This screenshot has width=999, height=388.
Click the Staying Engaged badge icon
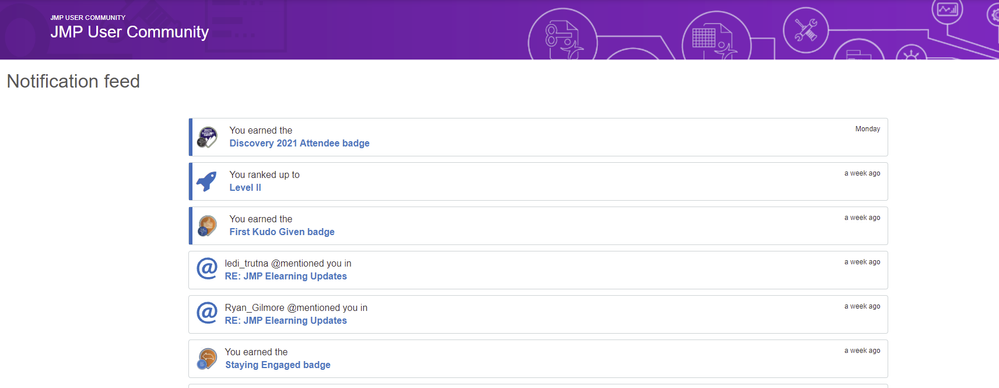pos(208,359)
